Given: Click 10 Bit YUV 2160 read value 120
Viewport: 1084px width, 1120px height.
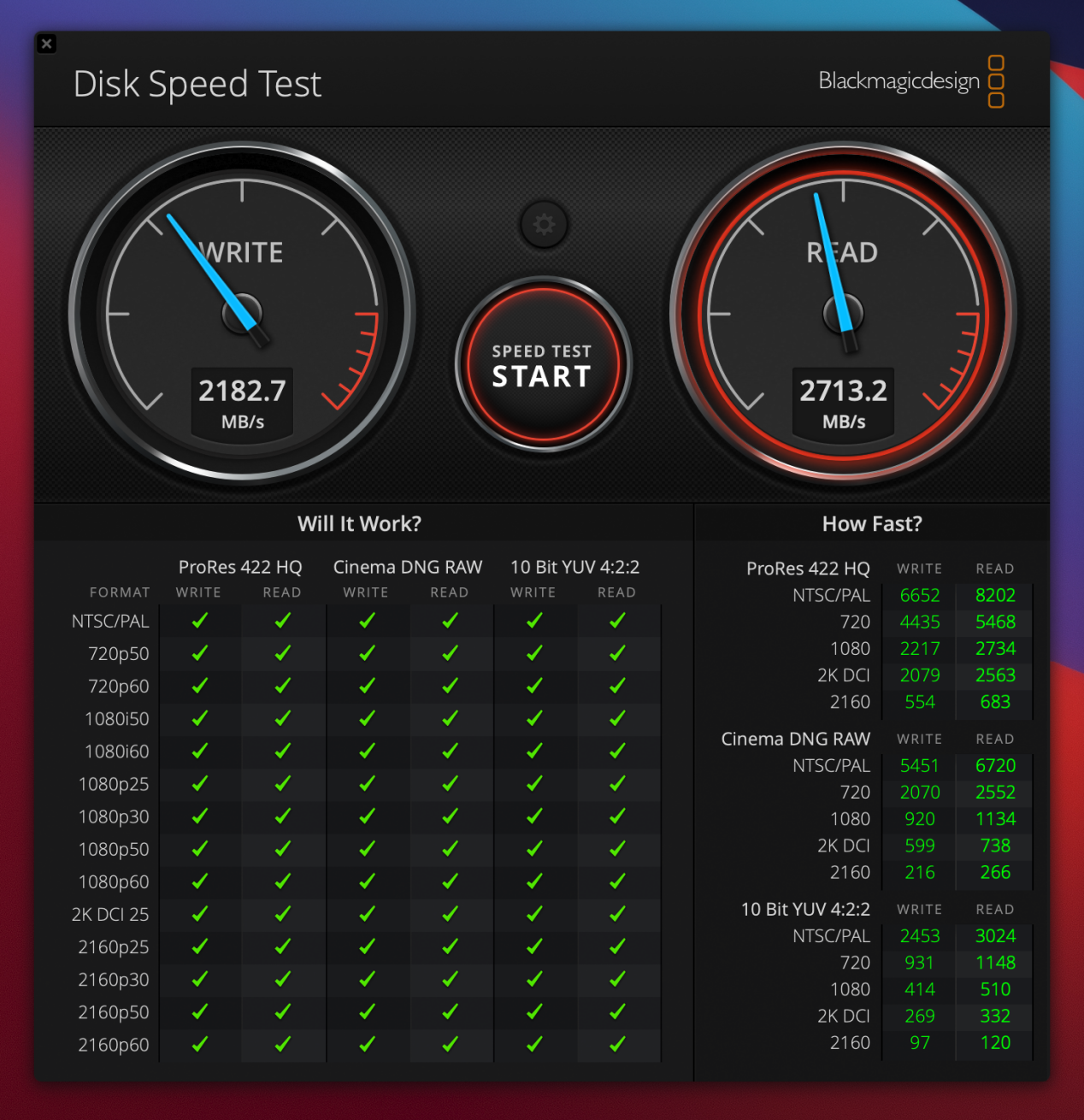Looking at the screenshot, I should [x=996, y=1043].
